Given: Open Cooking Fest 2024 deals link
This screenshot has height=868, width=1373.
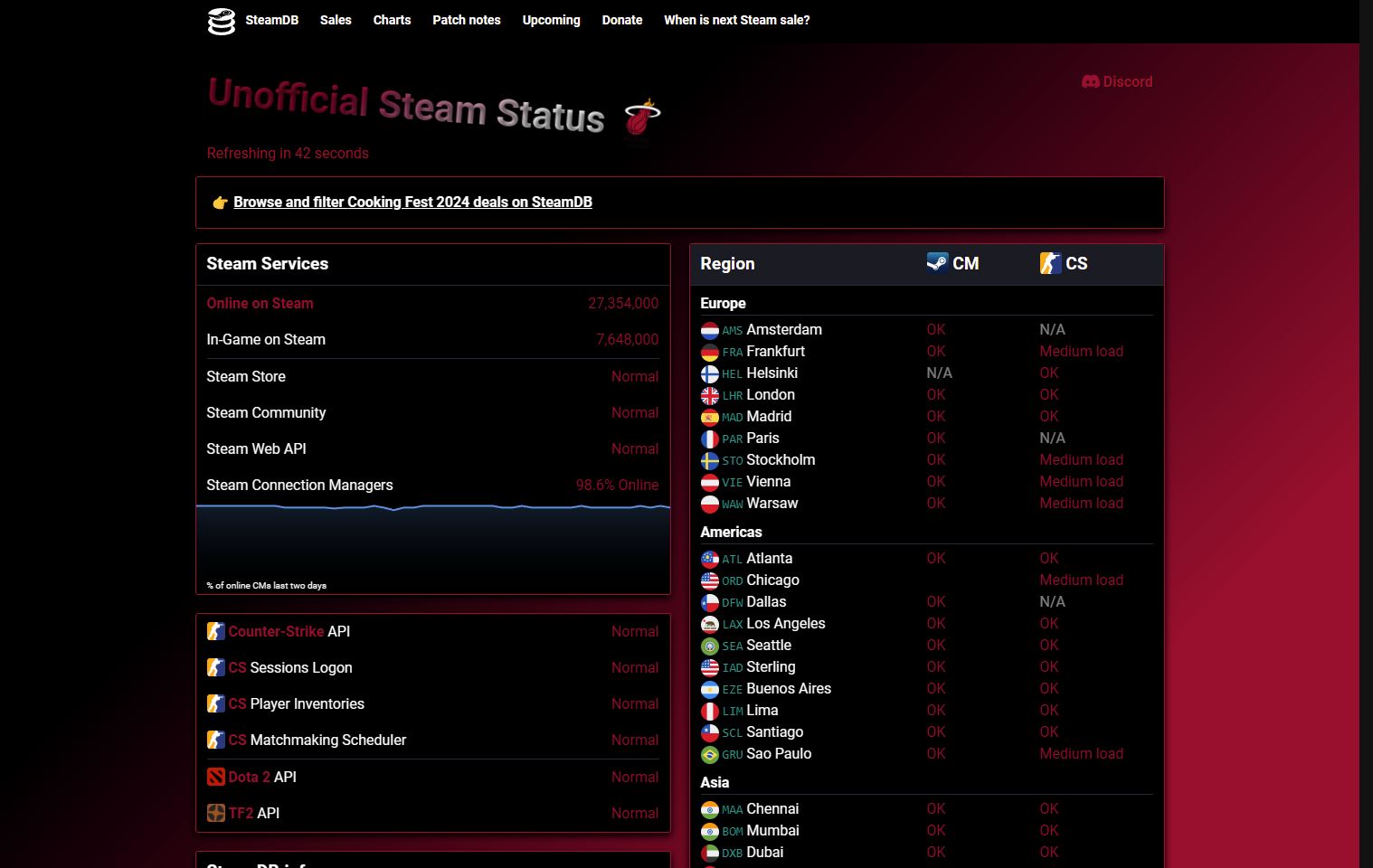Looking at the screenshot, I should (412, 203).
